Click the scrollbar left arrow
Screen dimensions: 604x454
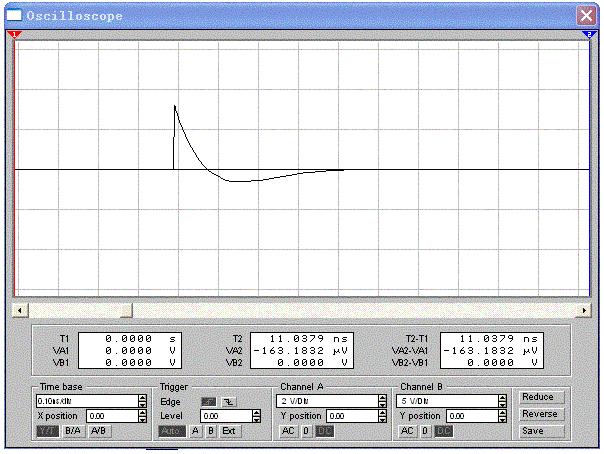[x=20, y=310]
